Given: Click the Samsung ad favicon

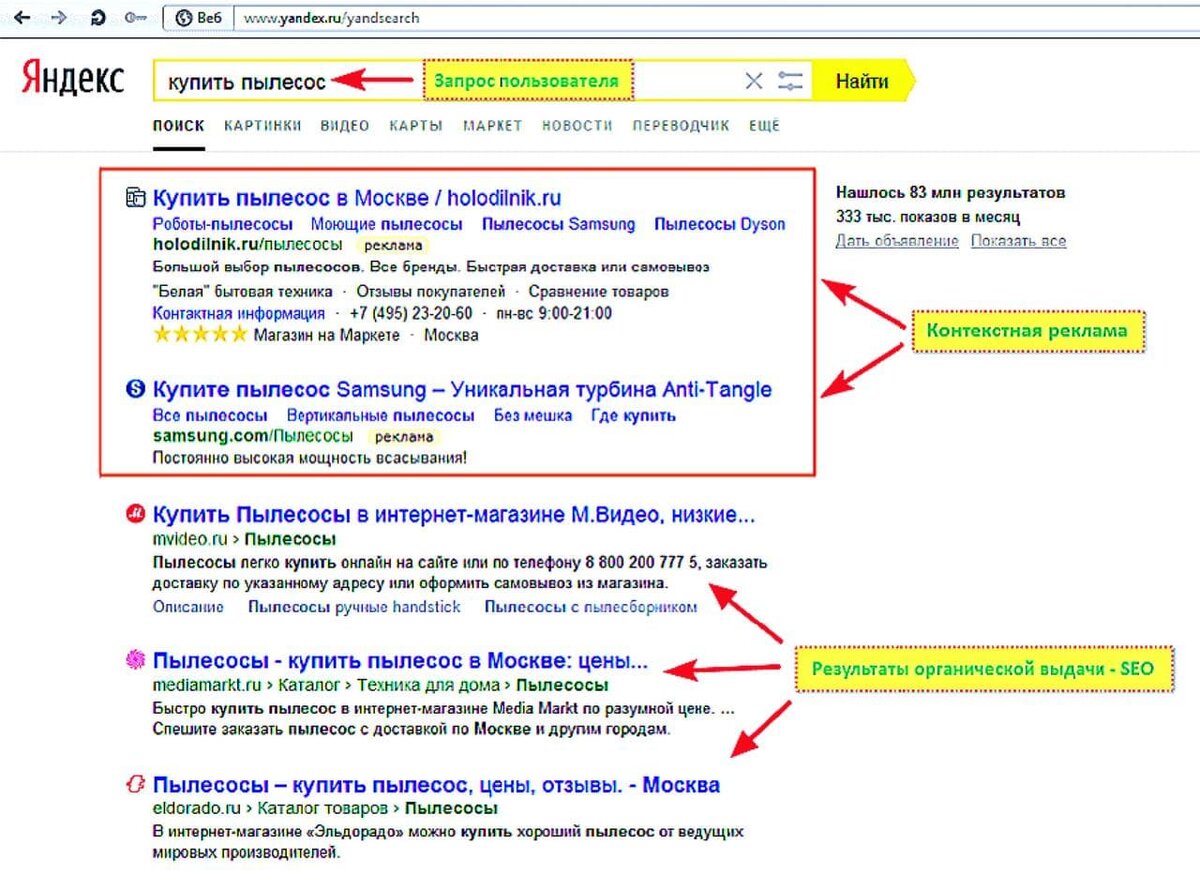Looking at the screenshot, I should pyautogui.click(x=135, y=389).
